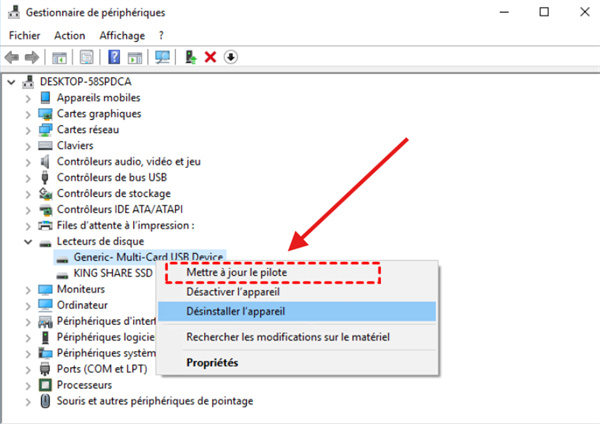Select Generic- Multi-Card USB Device
Image resolution: width=600 pixels, height=424 pixels.
click(x=148, y=257)
